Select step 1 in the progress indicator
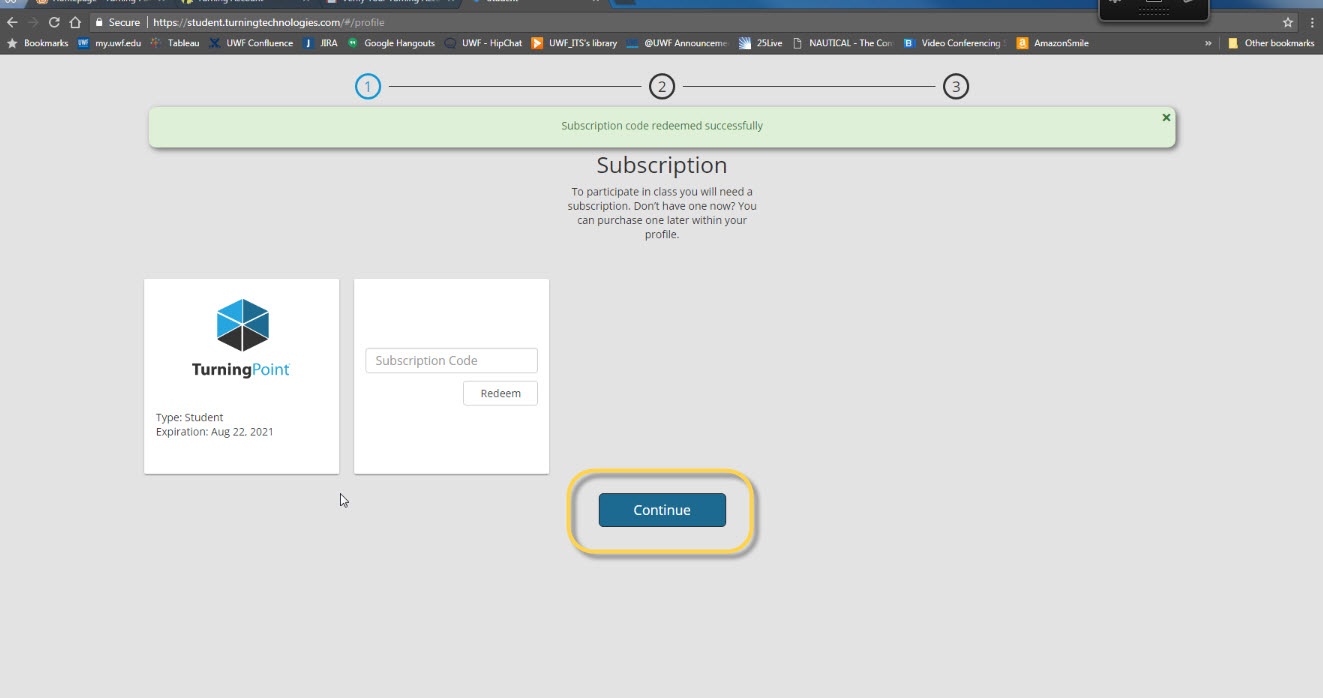This screenshot has width=1323, height=698. coord(368,87)
